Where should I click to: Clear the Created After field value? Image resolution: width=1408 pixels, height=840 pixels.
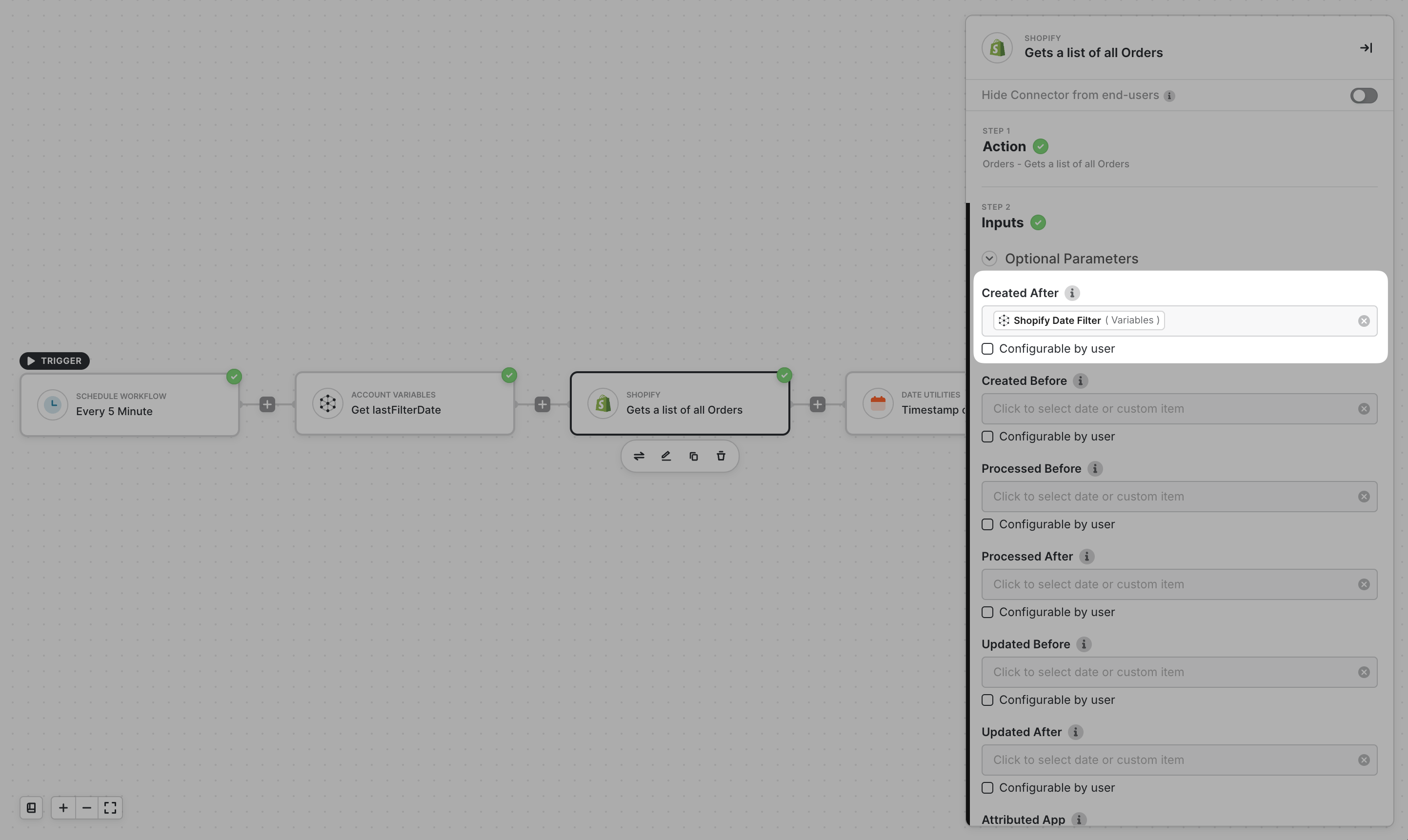[1363, 321]
